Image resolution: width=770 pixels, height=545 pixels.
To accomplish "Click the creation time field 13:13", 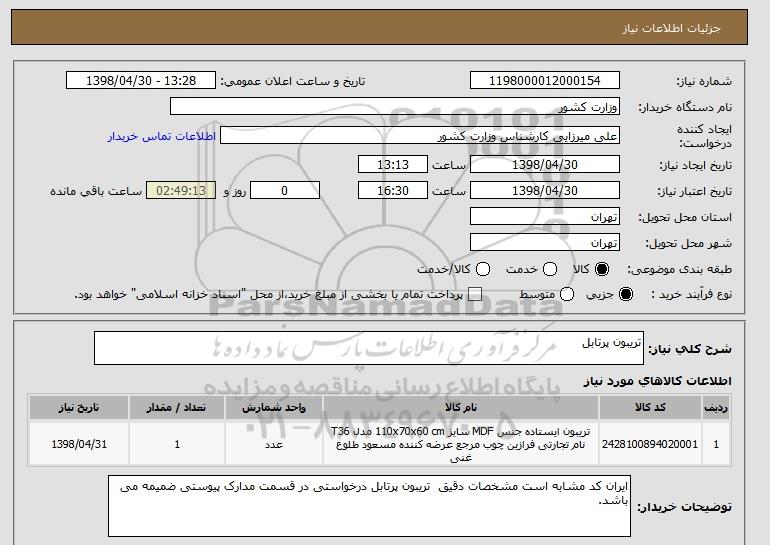I will [x=393, y=164].
